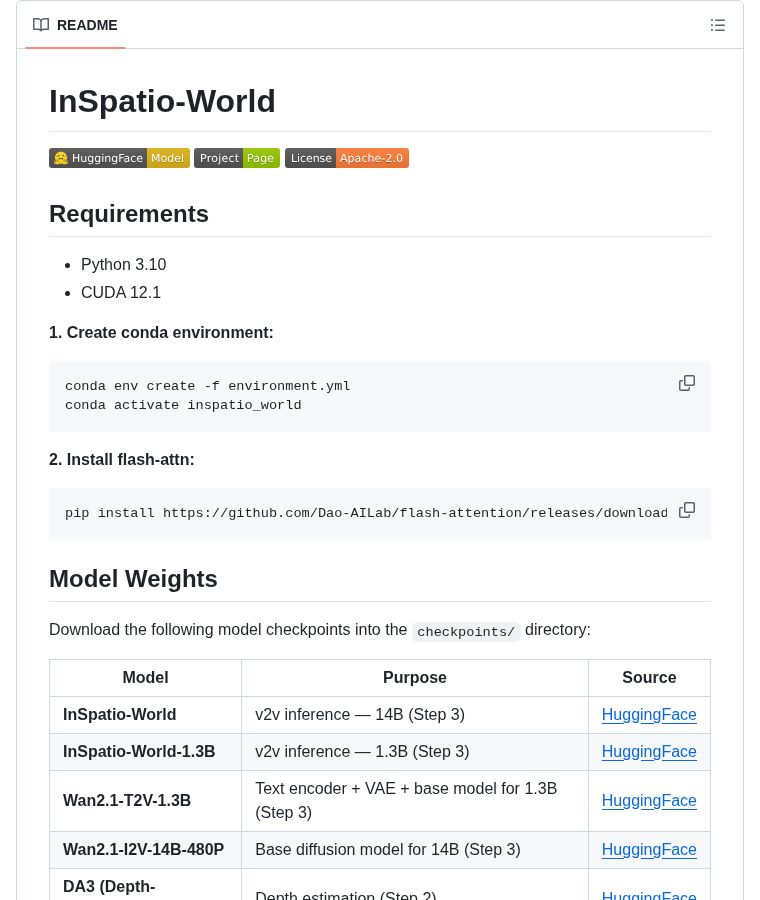Open HuggingFace link for Wan2.1-T2V-1.3B
Image resolution: width=760 pixels, height=900 pixels.
pos(649,801)
